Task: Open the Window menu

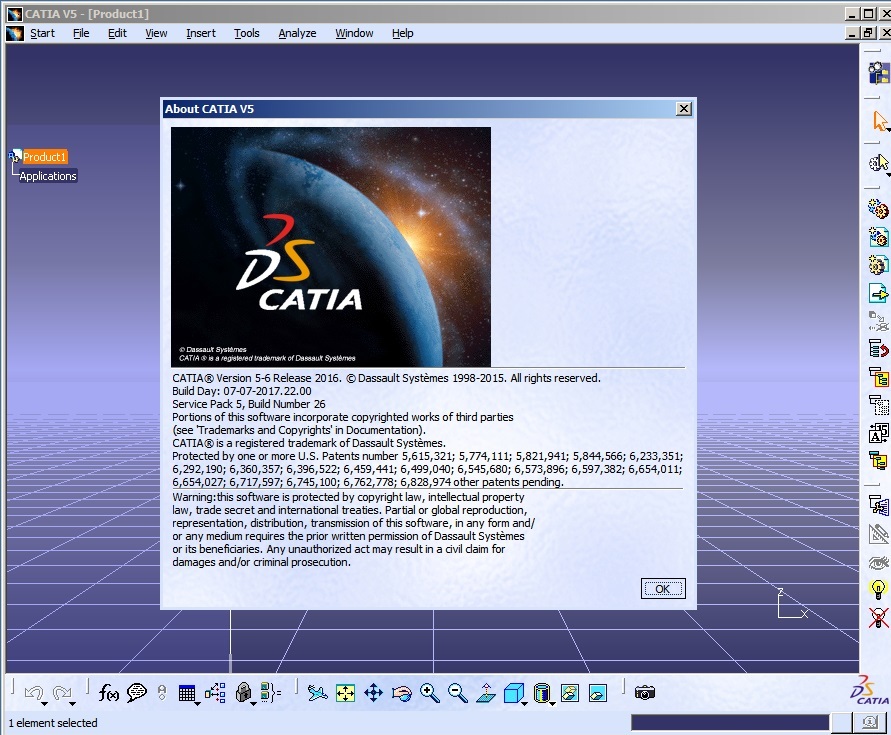Action: 354,33
